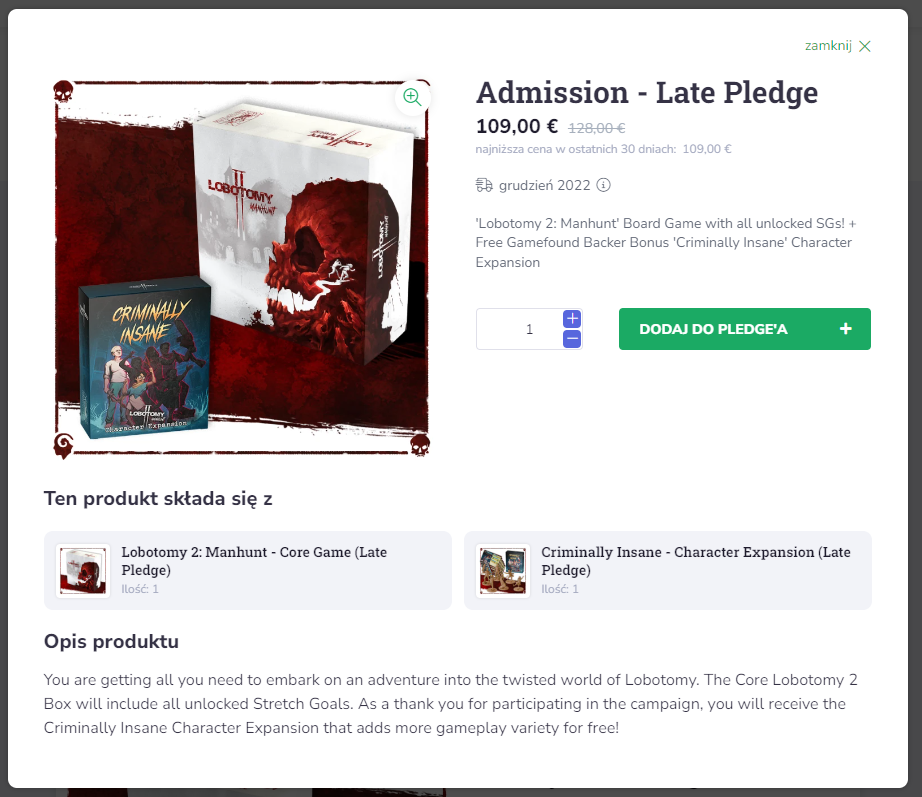Screen dimensions: 922x797
Task: Click the white plus icon on green button
Action: coord(846,329)
